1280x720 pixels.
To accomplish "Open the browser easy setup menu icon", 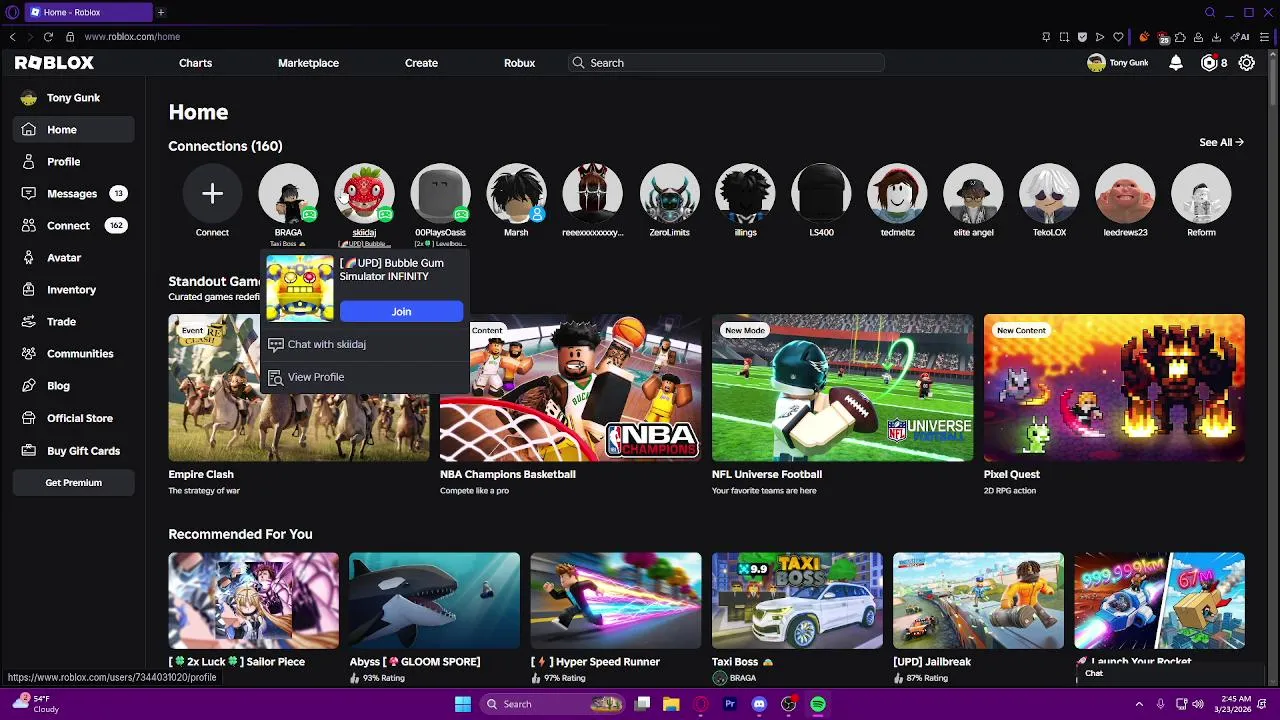I will tap(1264, 37).
